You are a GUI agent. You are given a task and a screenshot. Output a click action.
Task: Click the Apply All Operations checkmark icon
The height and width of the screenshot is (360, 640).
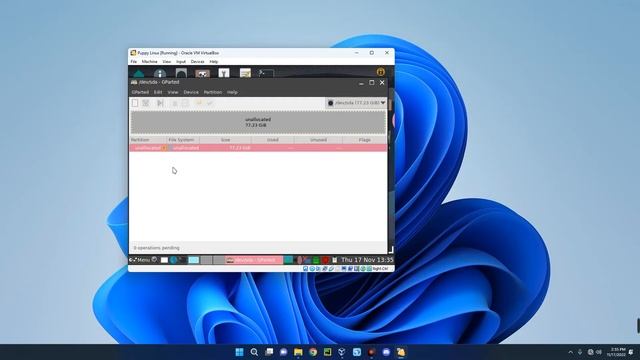tap(210, 103)
